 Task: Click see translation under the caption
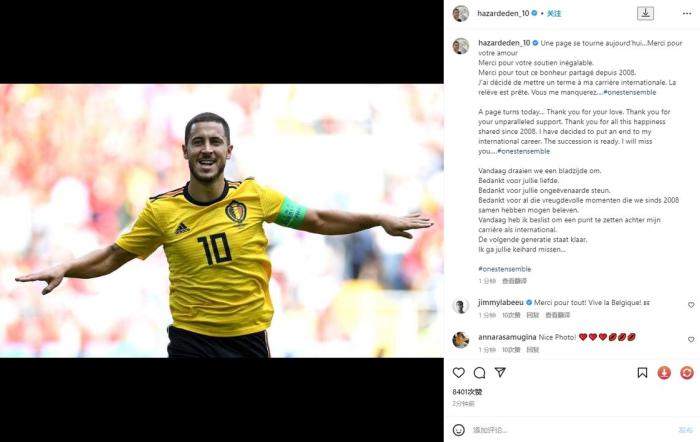pyautogui.click(x=514, y=281)
